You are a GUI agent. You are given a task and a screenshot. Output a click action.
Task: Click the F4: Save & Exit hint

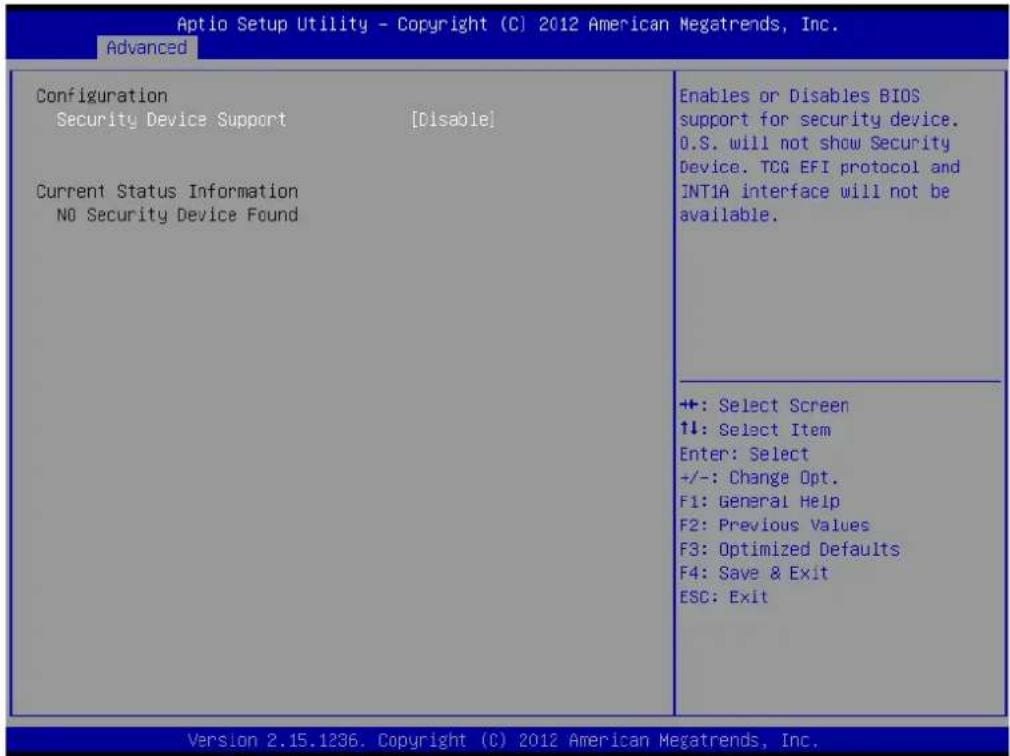[754, 573]
